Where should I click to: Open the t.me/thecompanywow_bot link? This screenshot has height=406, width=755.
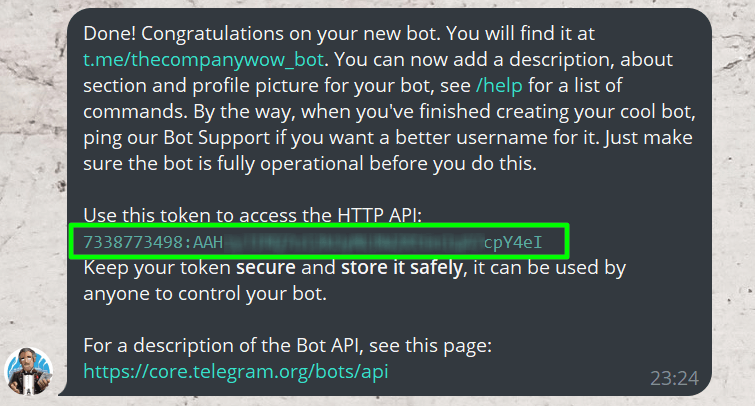(203, 60)
